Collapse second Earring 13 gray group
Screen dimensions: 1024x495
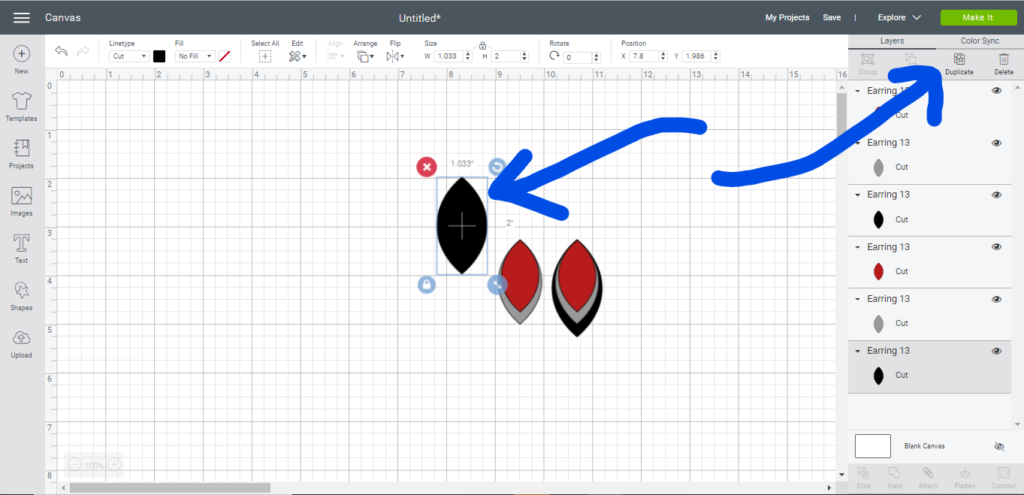tap(857, 142)
